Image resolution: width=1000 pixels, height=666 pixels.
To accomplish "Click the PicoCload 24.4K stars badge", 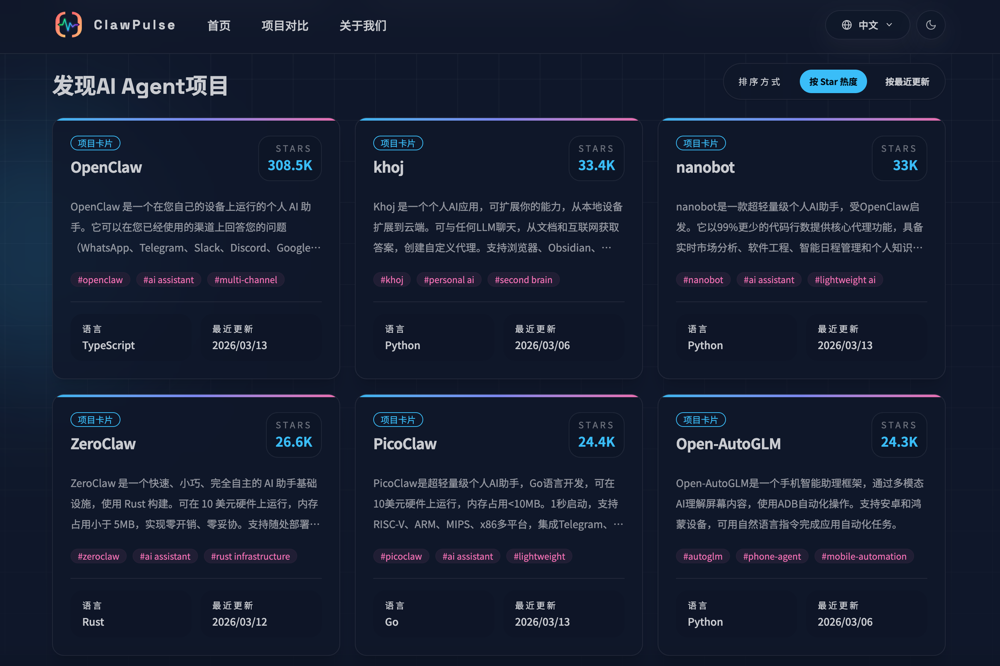I will pos(596,435).
